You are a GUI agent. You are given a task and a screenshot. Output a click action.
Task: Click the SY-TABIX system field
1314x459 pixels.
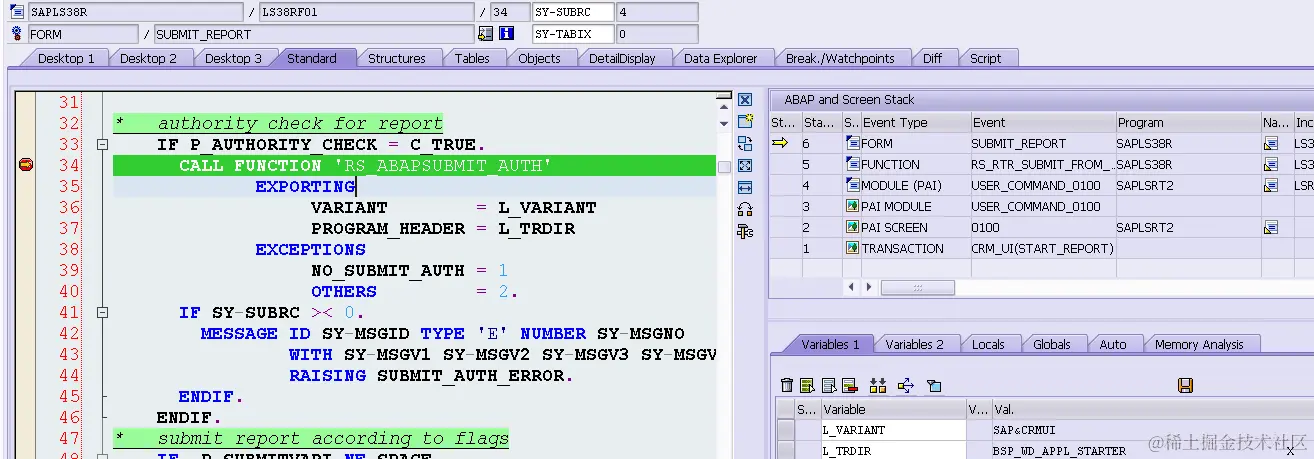pos(573,34)
